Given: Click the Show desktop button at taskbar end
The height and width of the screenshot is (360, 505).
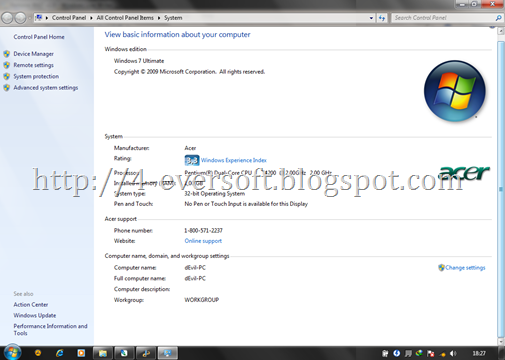Looking at the screenshot, I should point(501,353).
